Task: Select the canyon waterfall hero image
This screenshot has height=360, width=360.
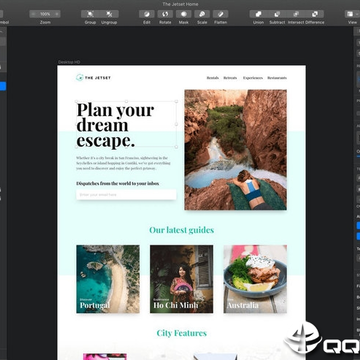Action: [x=236, y=150]
